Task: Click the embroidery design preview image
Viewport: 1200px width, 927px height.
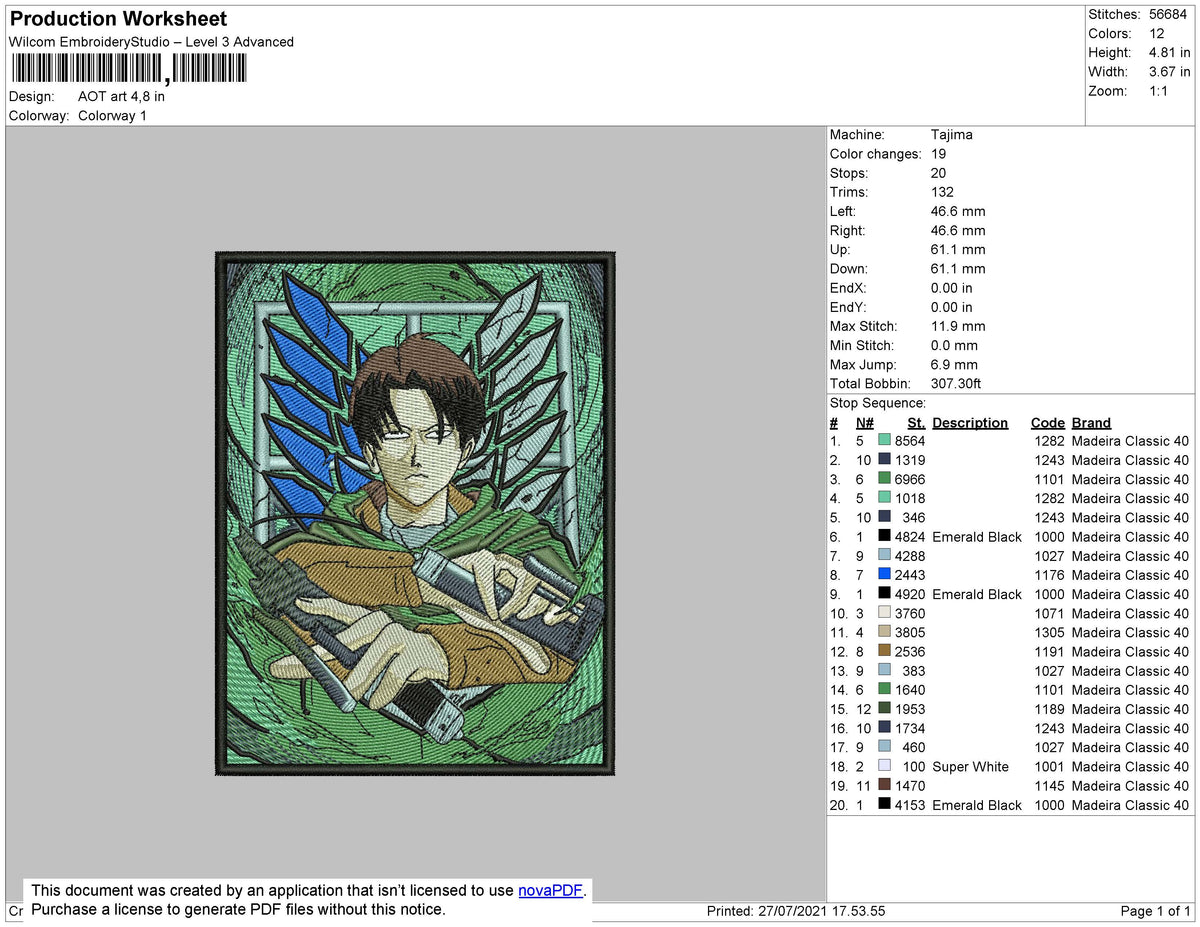Action: 415,514
